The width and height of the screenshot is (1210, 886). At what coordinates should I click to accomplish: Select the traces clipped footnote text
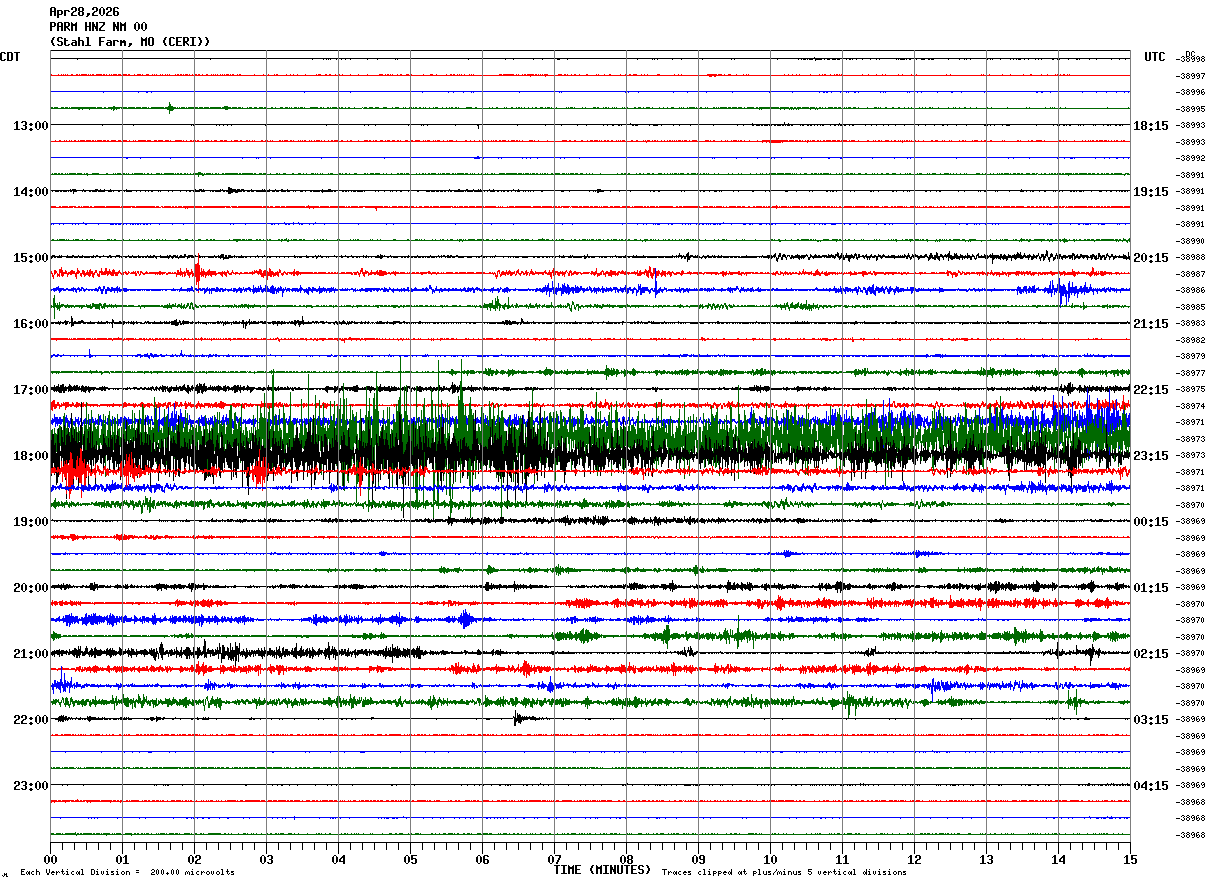click(784, 873)
